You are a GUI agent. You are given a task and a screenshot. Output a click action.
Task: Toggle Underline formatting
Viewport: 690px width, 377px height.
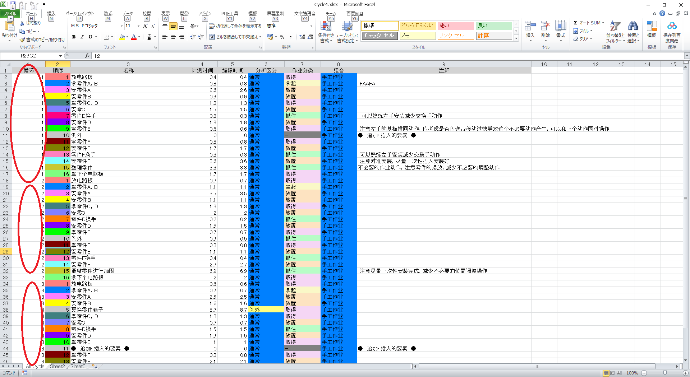click(90, 37)
